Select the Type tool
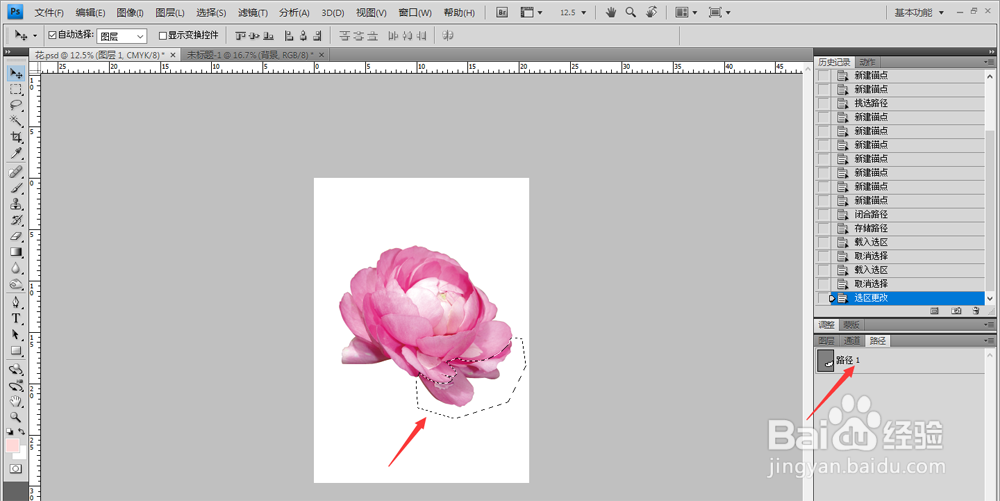 16,319
